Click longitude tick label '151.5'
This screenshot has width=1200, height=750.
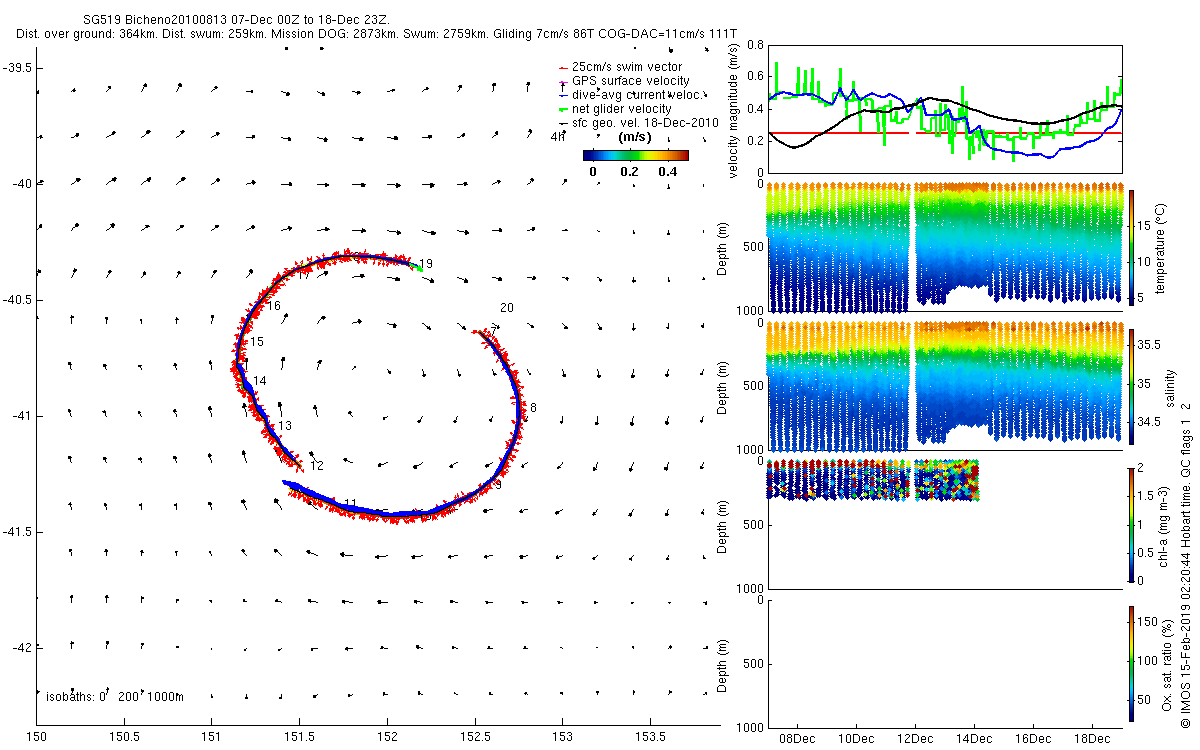300,738
